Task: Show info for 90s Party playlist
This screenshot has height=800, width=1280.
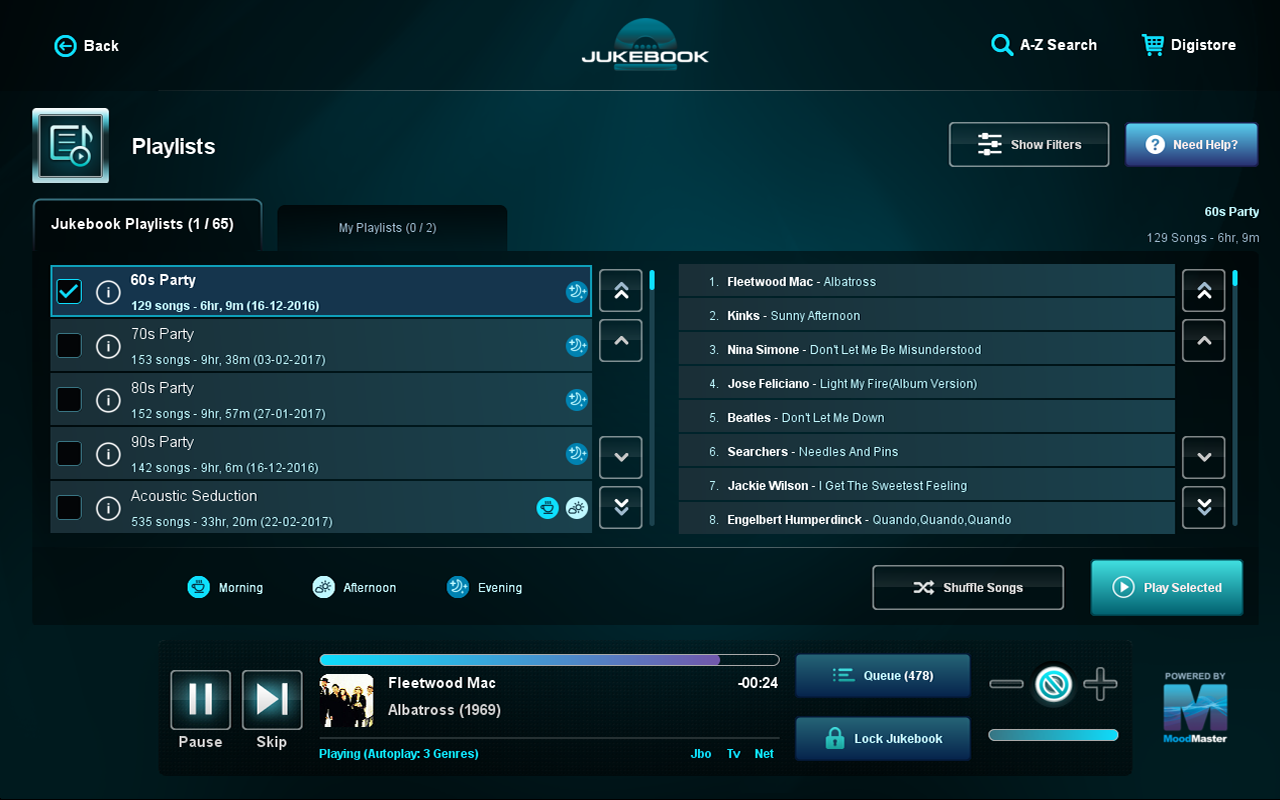Action: (x=108, y=454)
